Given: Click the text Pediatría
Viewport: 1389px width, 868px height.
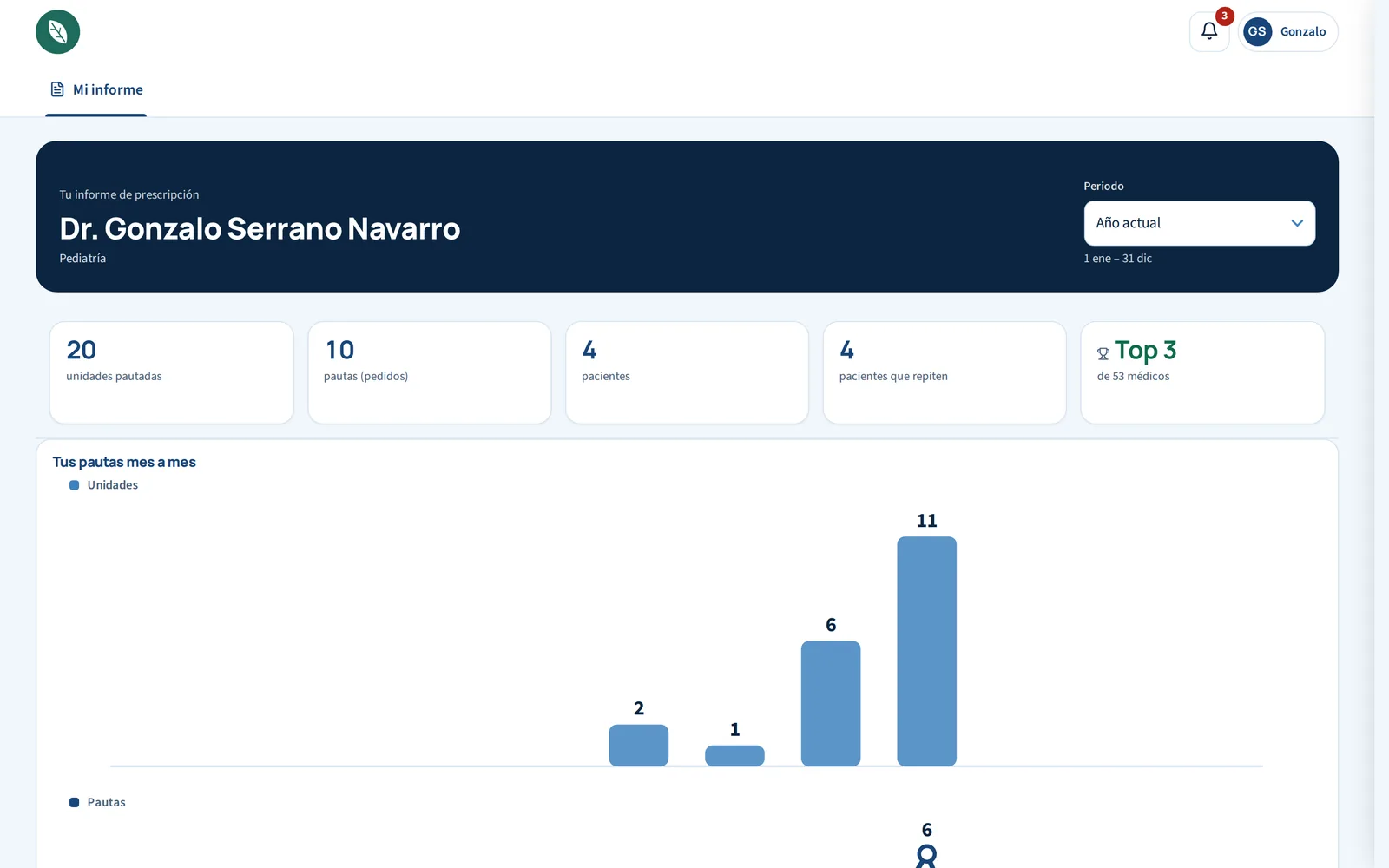Looking at the screenshot, I should (82, 259).
